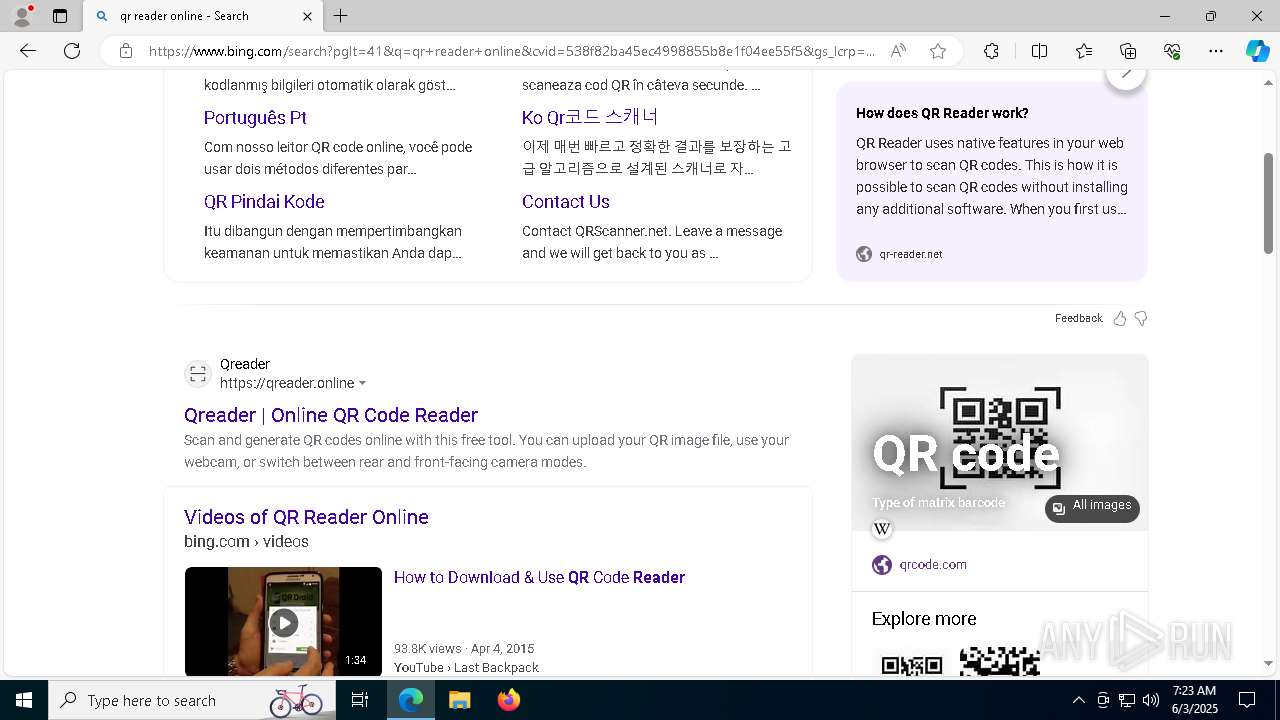Open Edge Settings and more menu
Image resolution: width=1280 pixels, height=720 pixels.
coord(1216,51)
